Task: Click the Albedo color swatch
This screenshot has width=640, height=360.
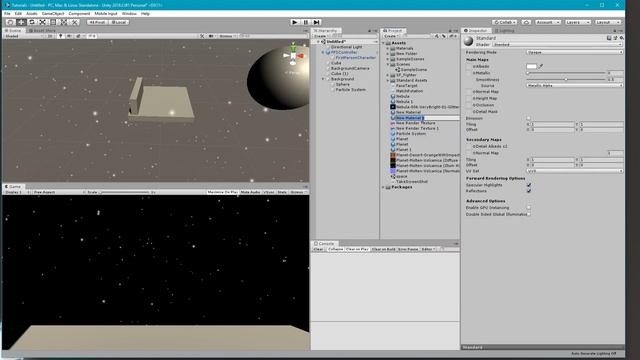Action: click(531, 66)
